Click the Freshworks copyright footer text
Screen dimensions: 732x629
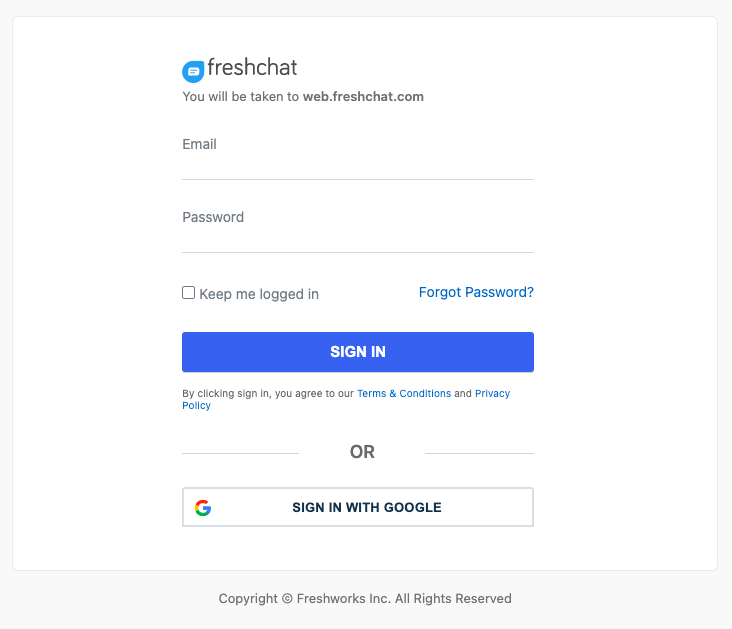coord(365,599)
